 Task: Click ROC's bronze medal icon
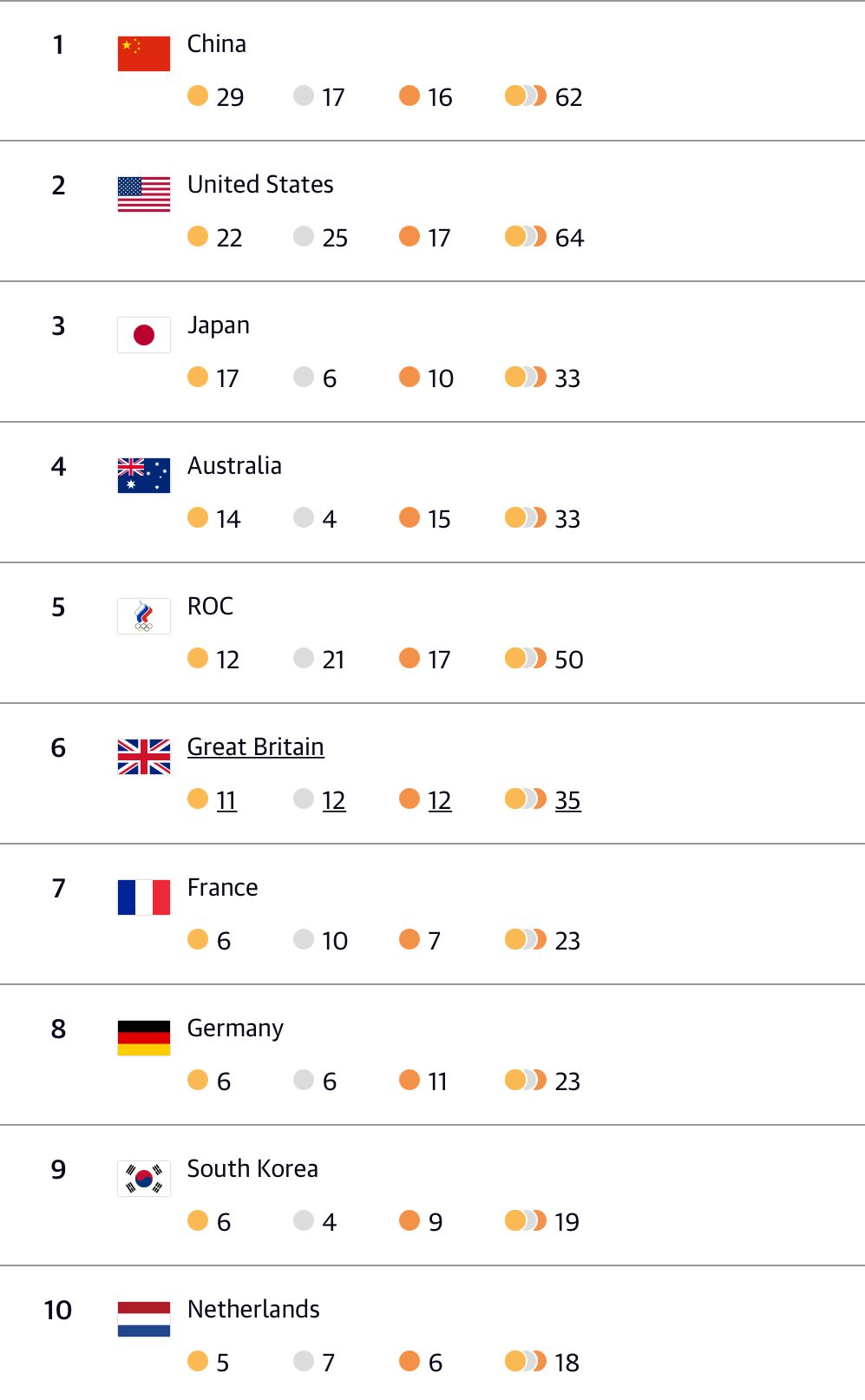pos(410,658)
